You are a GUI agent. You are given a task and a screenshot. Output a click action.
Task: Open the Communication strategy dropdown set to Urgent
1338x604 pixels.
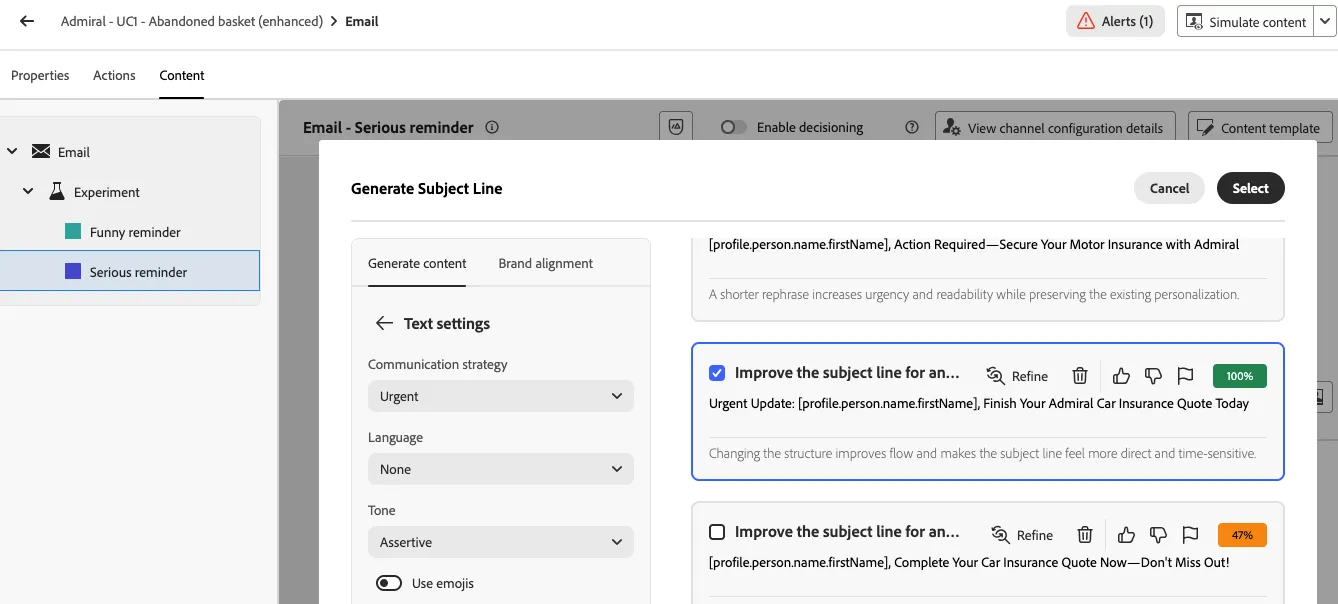tap(501, 396)
